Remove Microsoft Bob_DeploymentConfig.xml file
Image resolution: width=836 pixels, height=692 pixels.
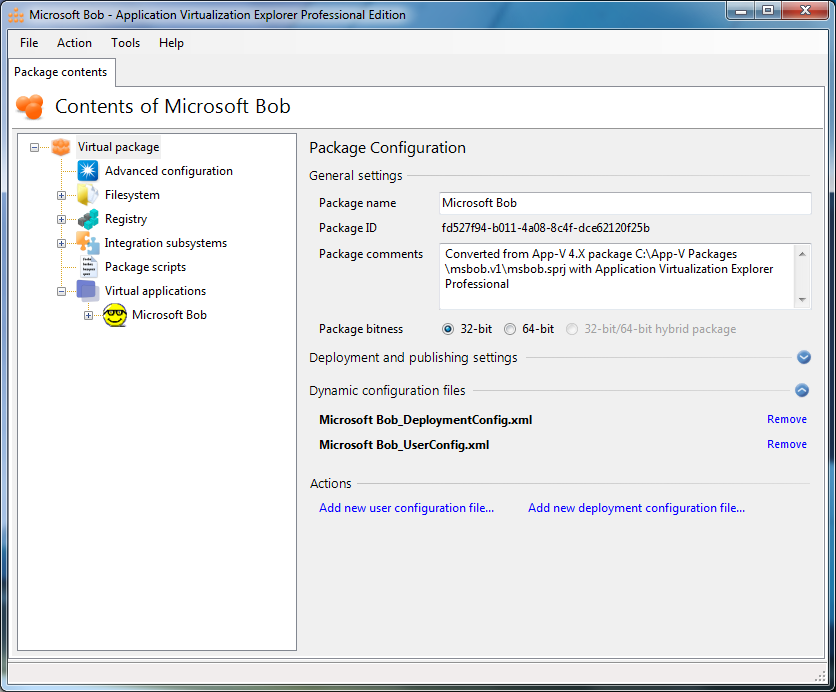786,419
